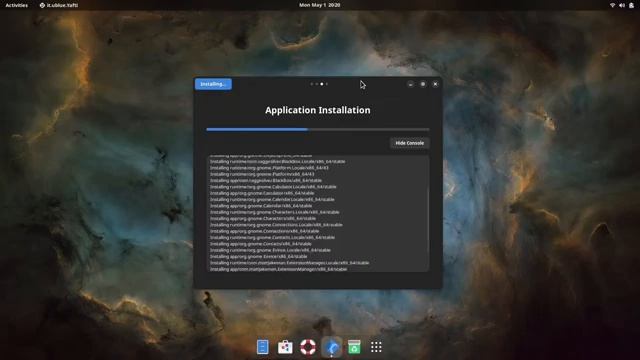The width and height of the screenshot is (640, 360).
Task: Open the Help lifebuoy icon in dock
Action: [x=308, y=347]
